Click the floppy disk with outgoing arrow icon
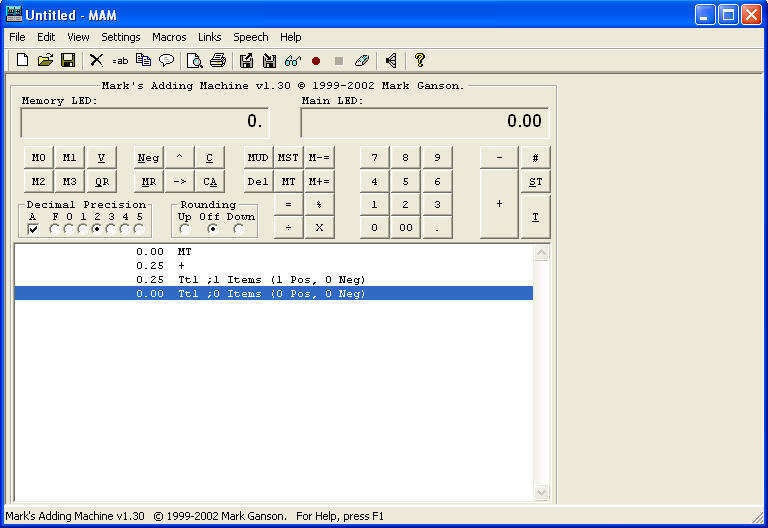Viewport: 768px width, 528px height. (246, 60)
